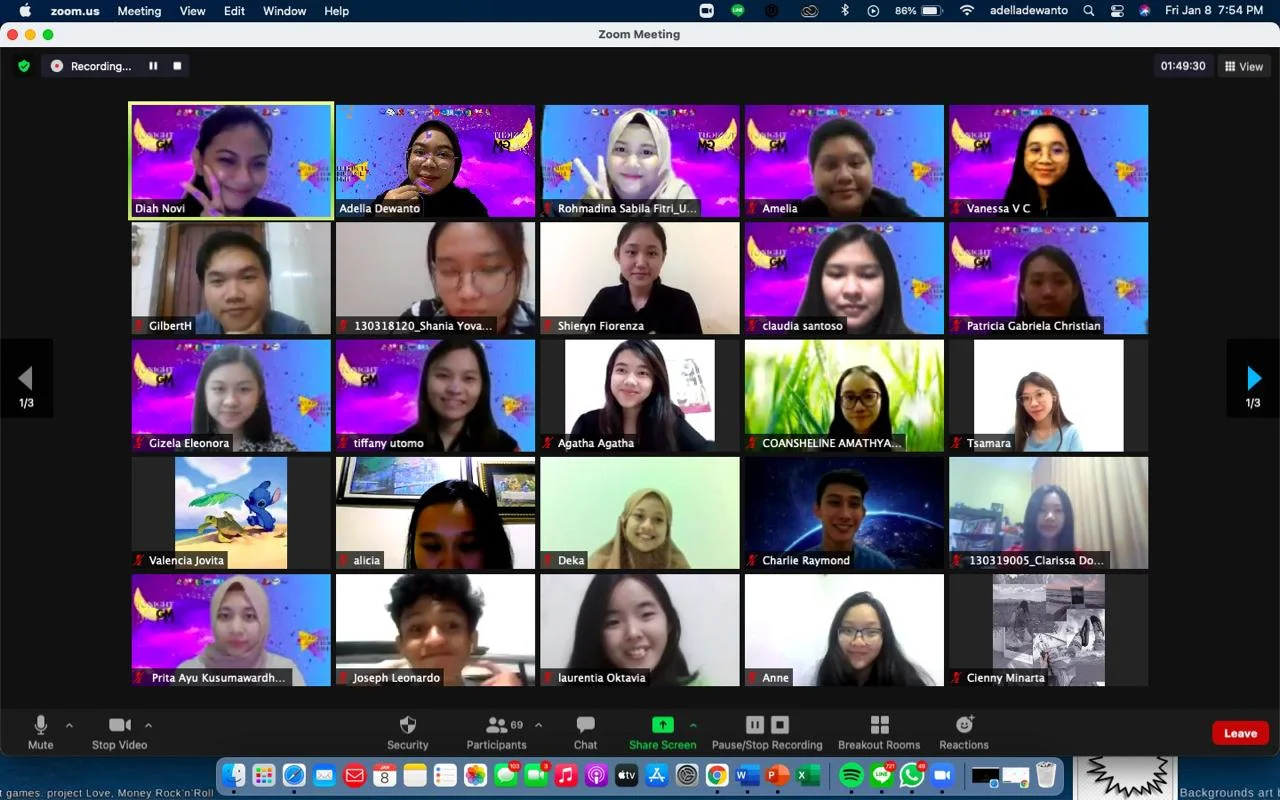Open PowerPoint from the Dock

(x=777, y=775)
